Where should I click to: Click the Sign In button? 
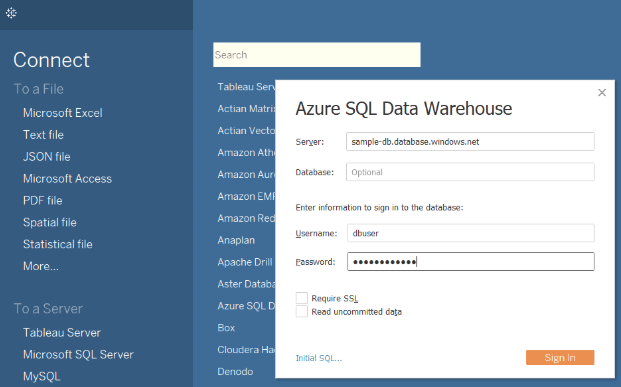tap(560, 357)
